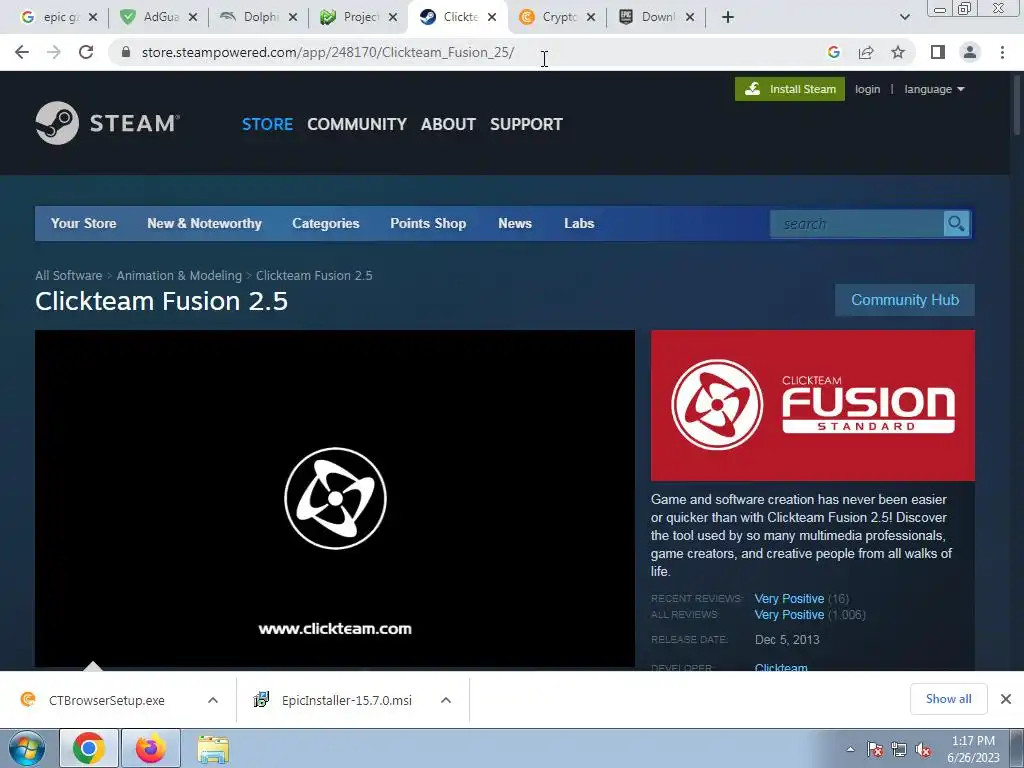Open File Explorer from taskbar
The image size is (1024, 768).
(213, 750)
